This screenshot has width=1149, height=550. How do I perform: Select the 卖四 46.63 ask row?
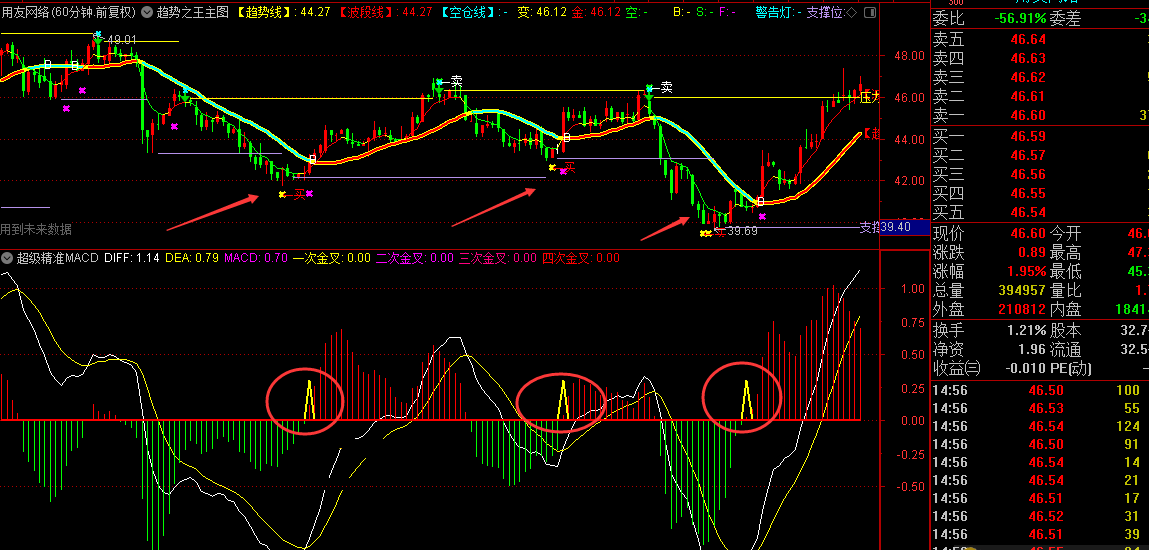[1039, 59]
